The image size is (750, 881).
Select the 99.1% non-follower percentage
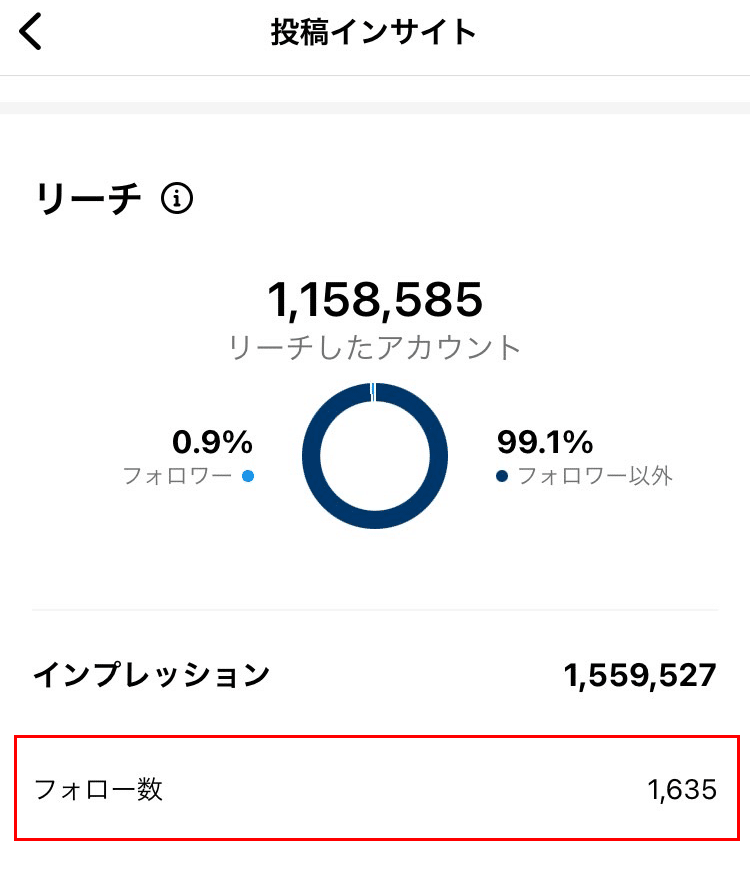[545, 441]
